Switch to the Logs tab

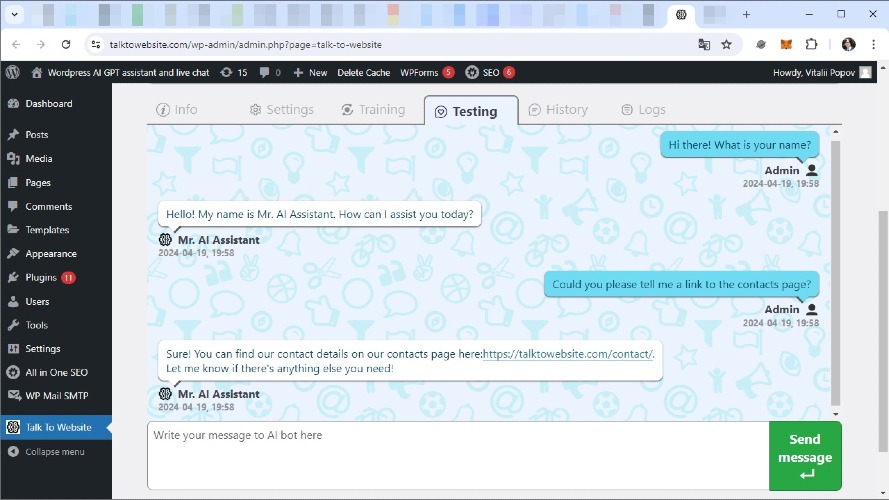[x=644, y=109]
